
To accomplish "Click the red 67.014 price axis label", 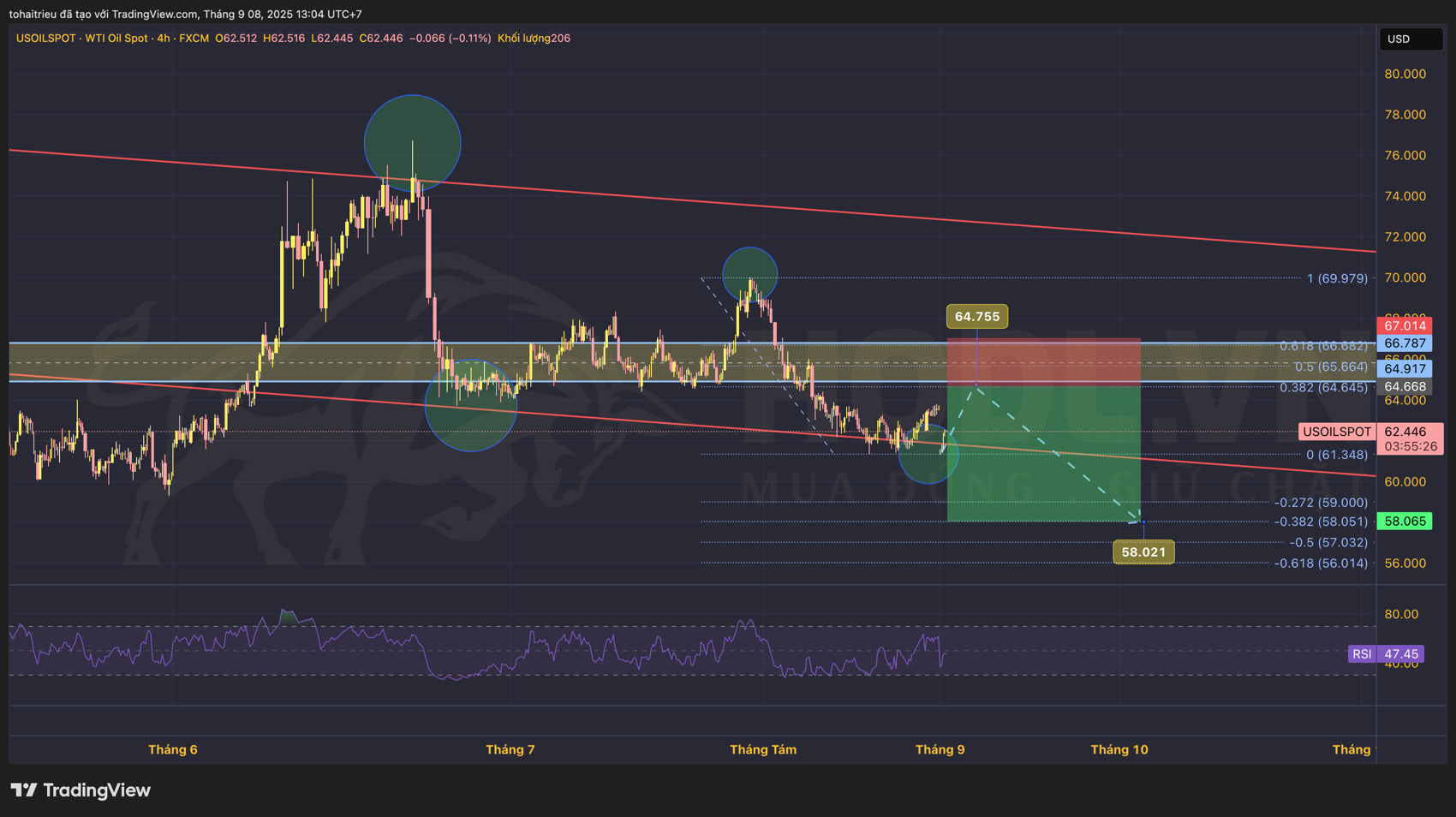I will pyautogui.click(x=1404, y=325).
